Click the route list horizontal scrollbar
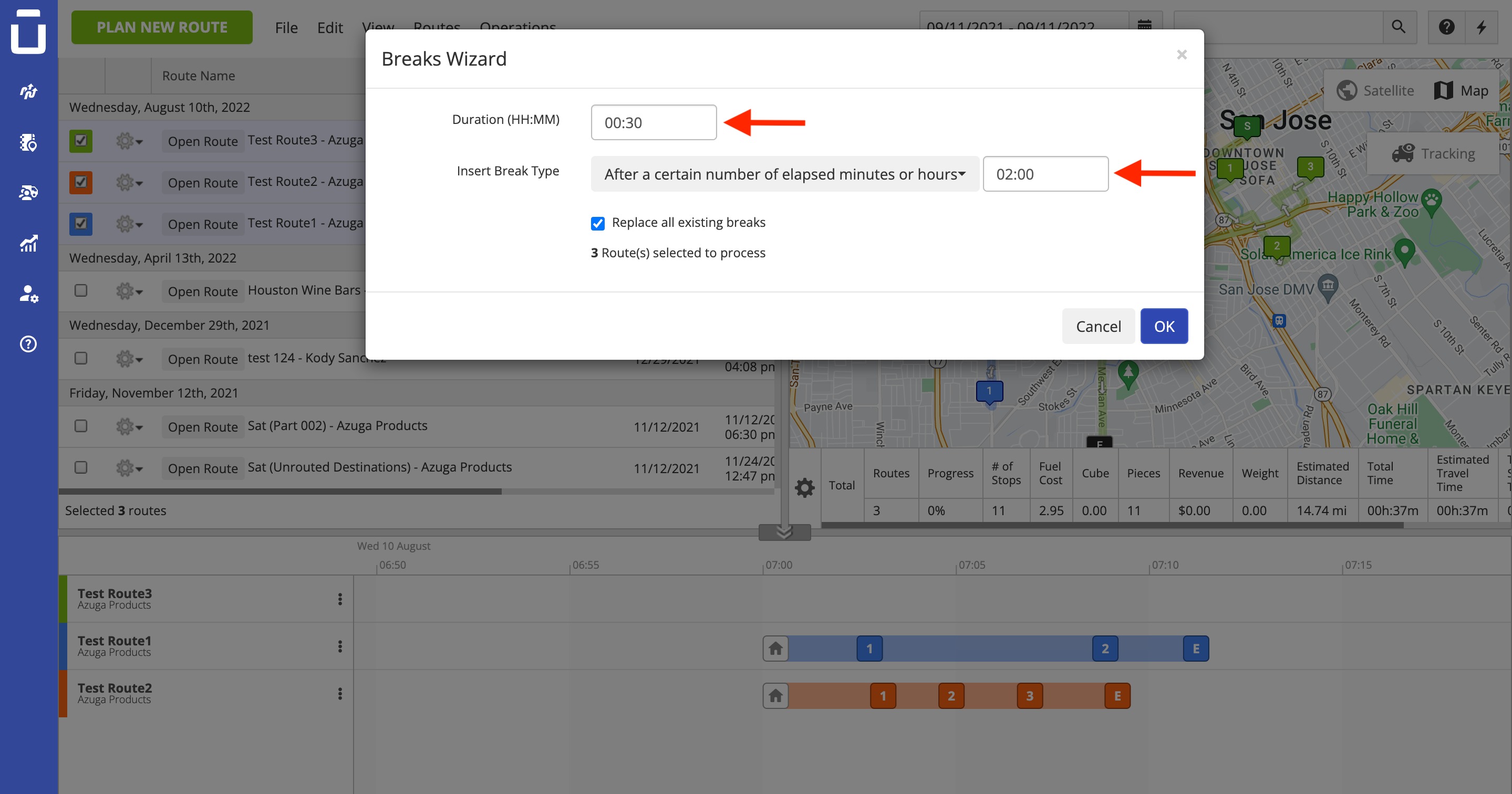Image resolution: width=1512 pixels, height=794 pixels. click(x=280, y=491)
